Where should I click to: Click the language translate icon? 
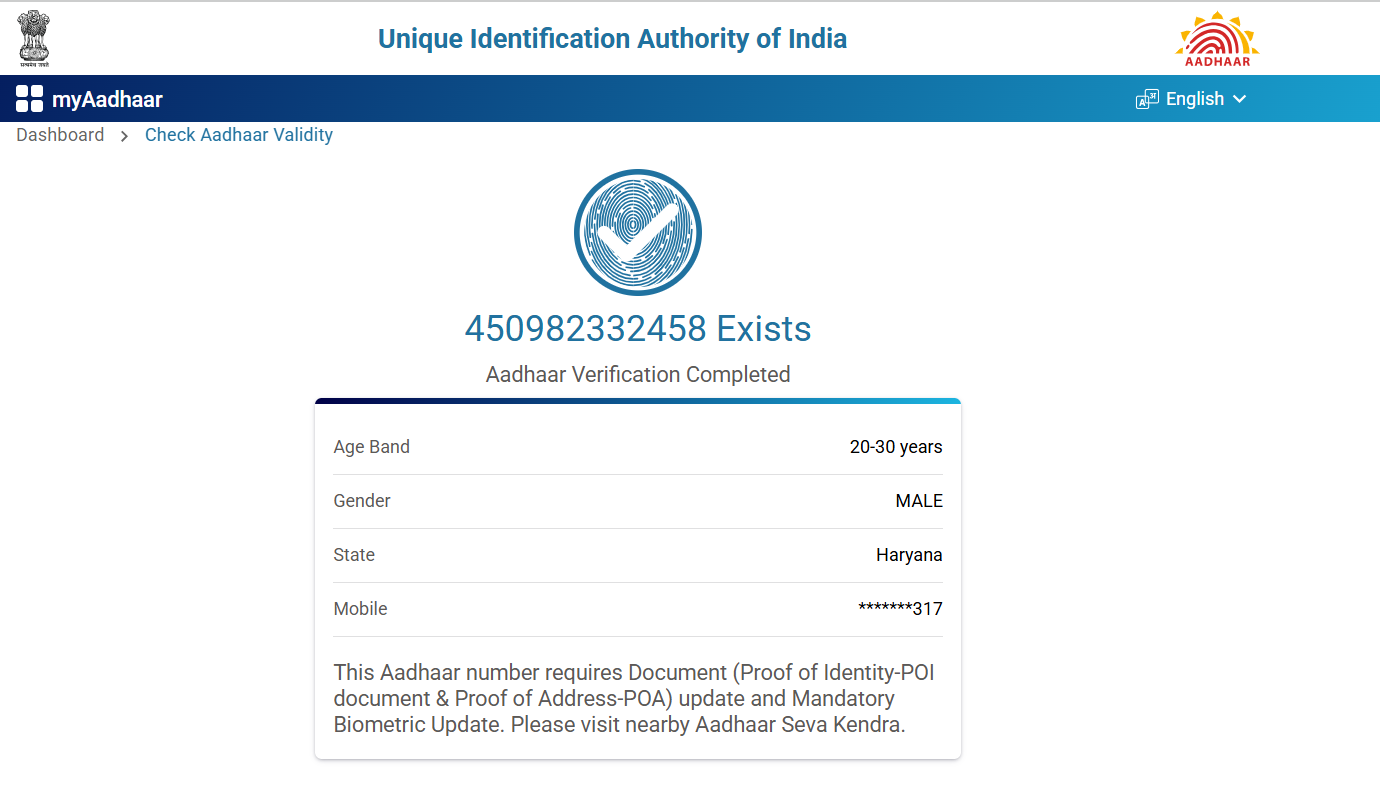pyautogui.click(x=1147, y=99)
